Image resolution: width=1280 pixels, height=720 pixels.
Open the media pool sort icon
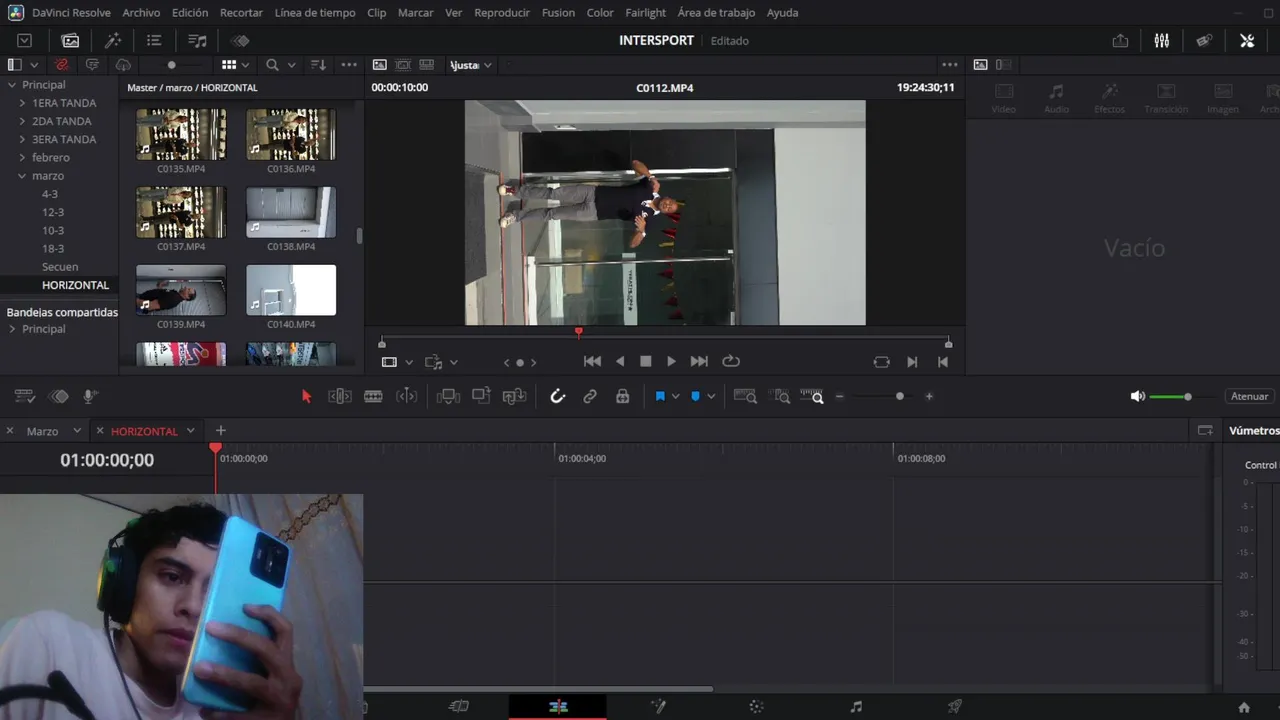click(x=318, y=64)
